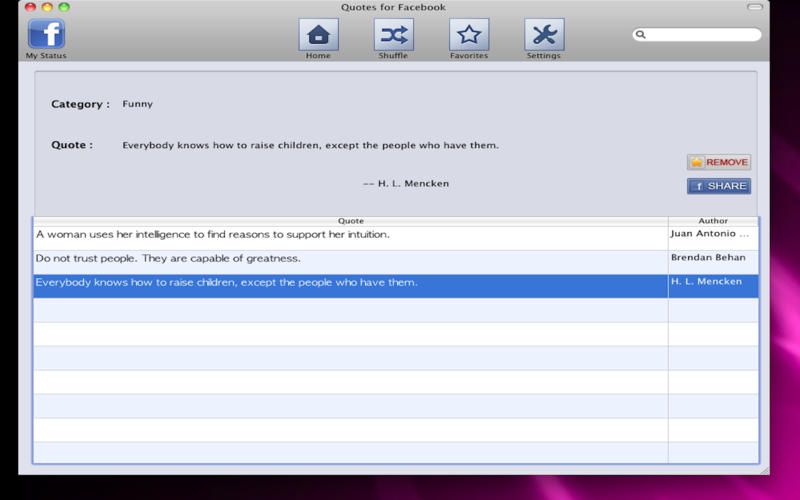The image size is (800, 500).
Task: Click author cell 'Juan Antonio ...'
Action: click(x=713, y=238)
